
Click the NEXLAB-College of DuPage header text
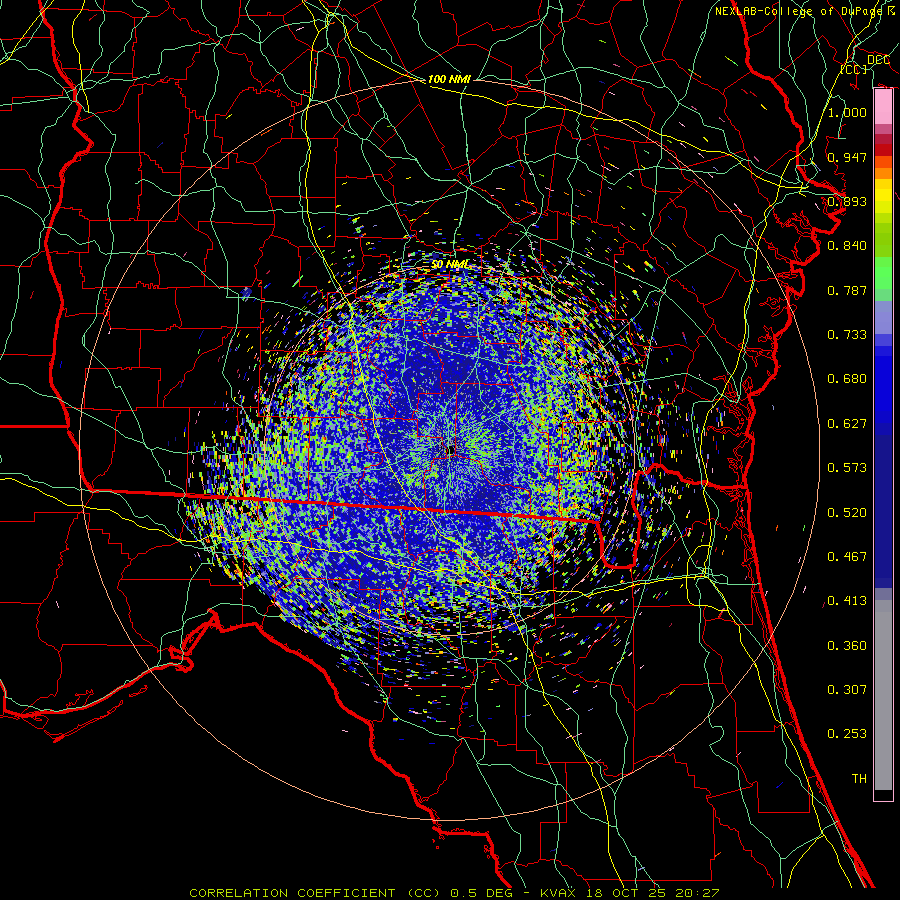click(798, 11)
